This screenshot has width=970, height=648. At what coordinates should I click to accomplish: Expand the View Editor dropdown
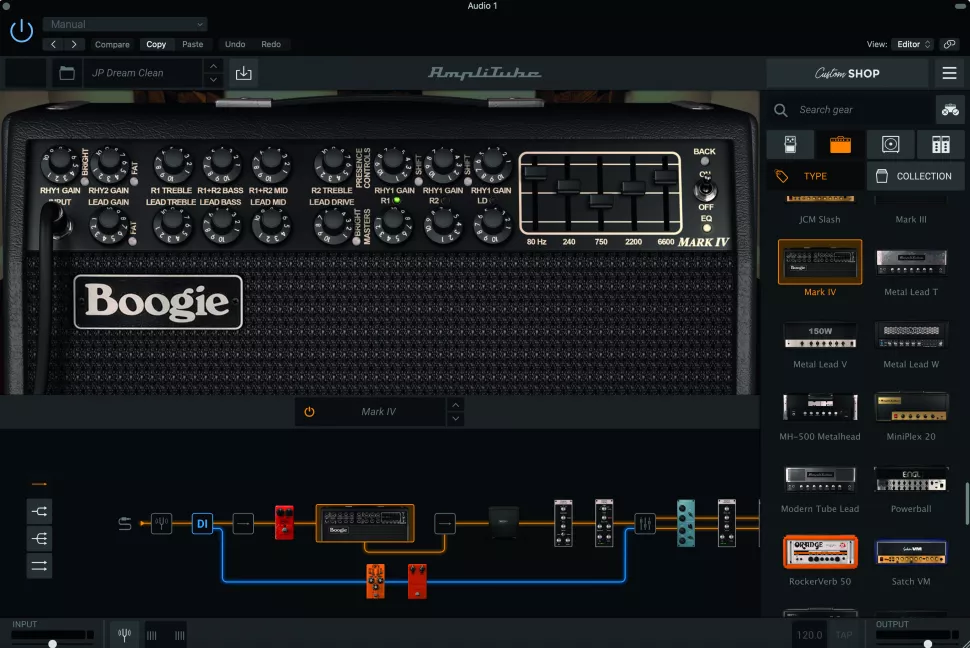(913, 44)
